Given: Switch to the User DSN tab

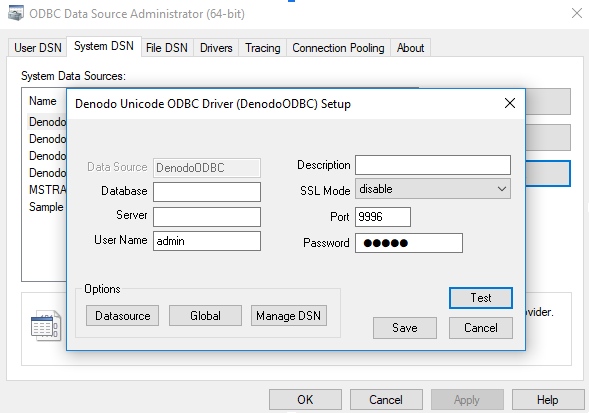Looking at the screenshot, I should (38, 48).
